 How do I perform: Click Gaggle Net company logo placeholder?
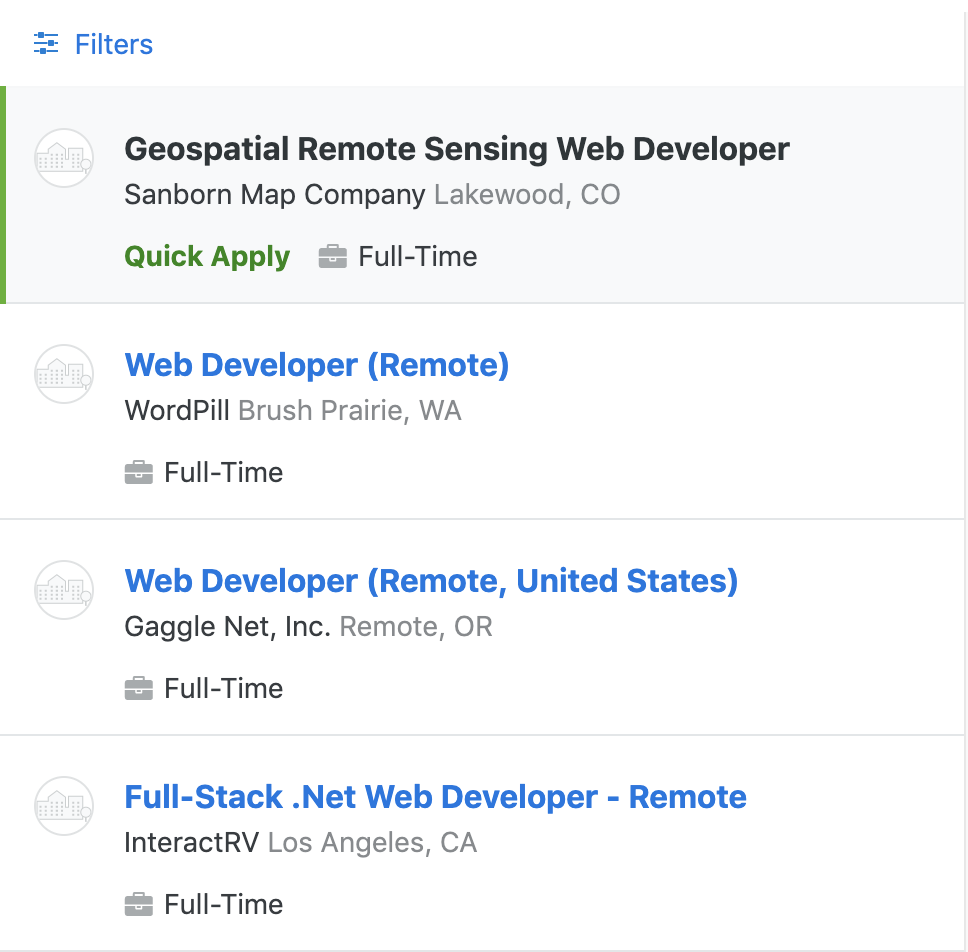coord(64,590)
